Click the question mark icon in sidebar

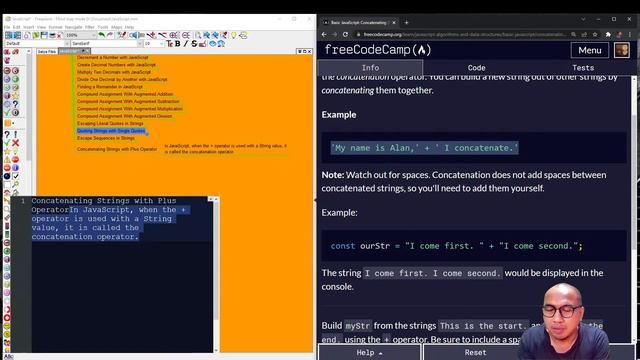(x=7, y=134)
